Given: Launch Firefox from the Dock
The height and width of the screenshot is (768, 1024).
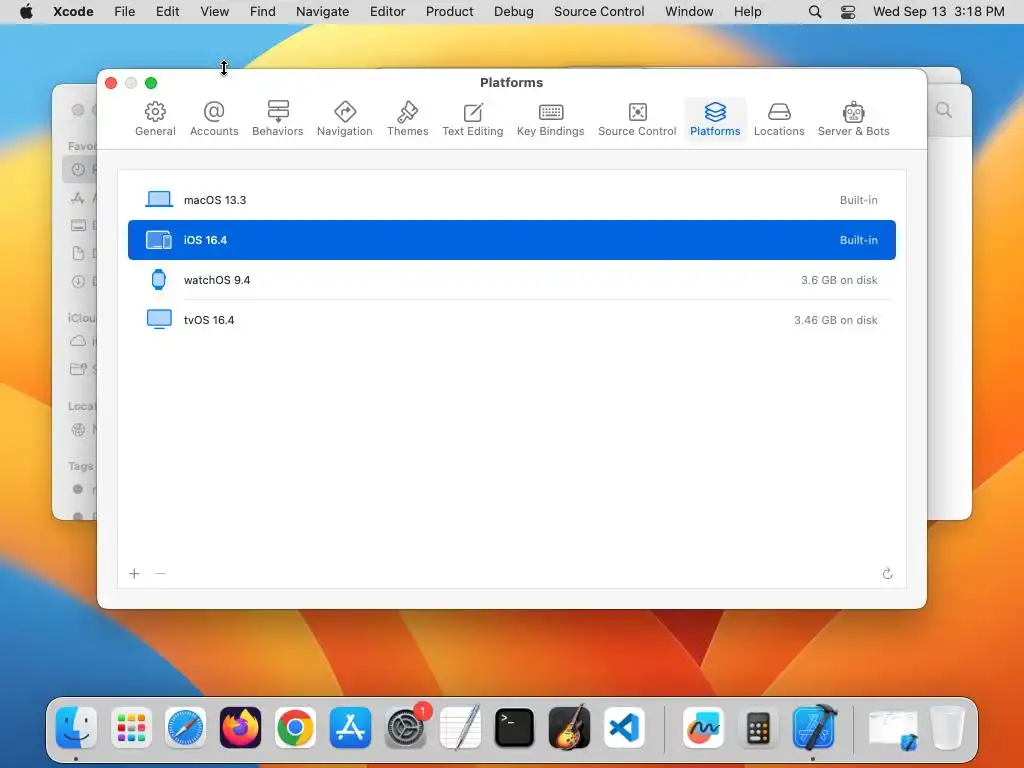Looking at the screenshot, I should (240, 728).
